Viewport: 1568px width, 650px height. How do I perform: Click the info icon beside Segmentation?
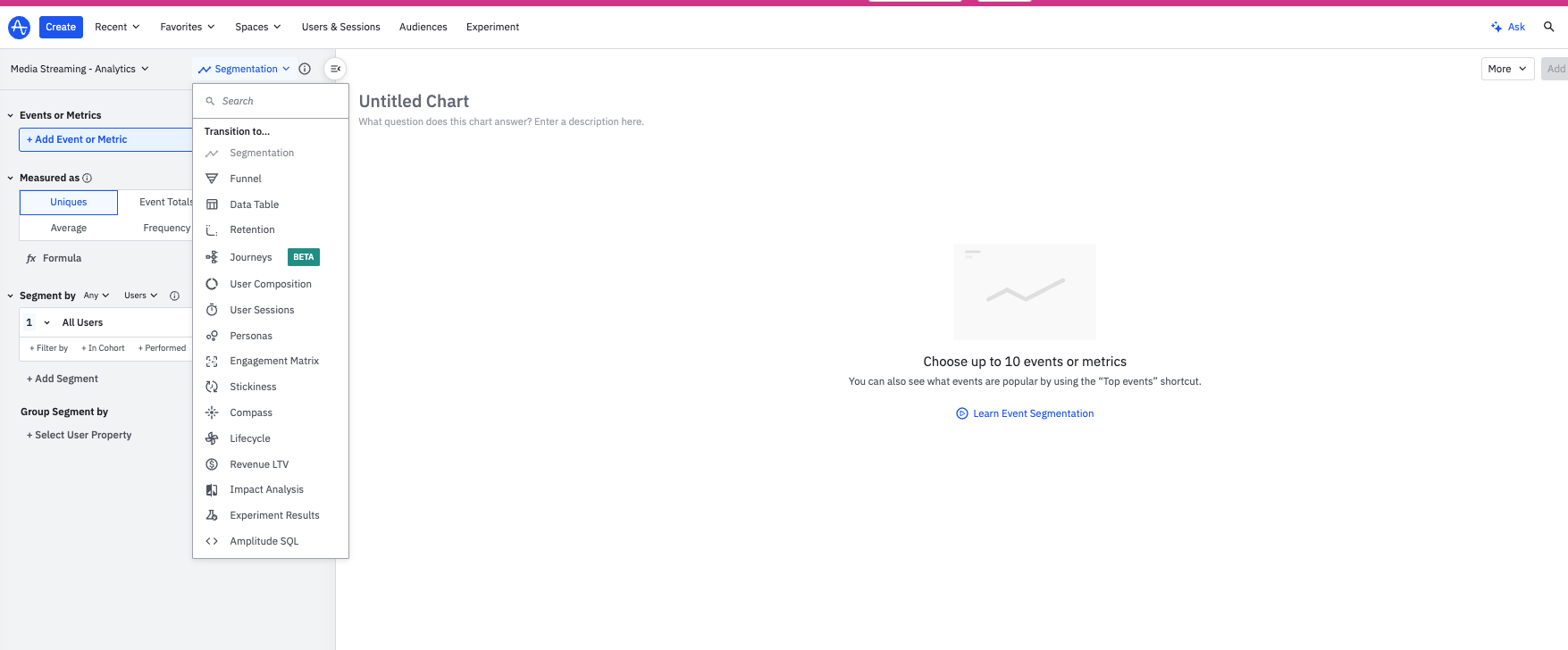305,69
